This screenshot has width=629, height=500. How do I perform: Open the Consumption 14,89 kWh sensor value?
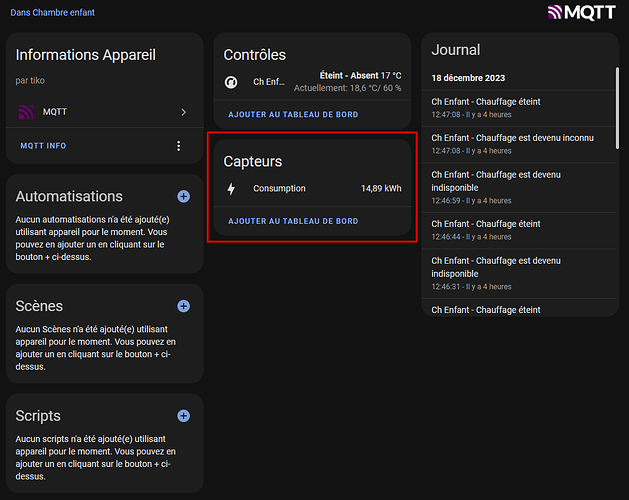coord(380,188)
